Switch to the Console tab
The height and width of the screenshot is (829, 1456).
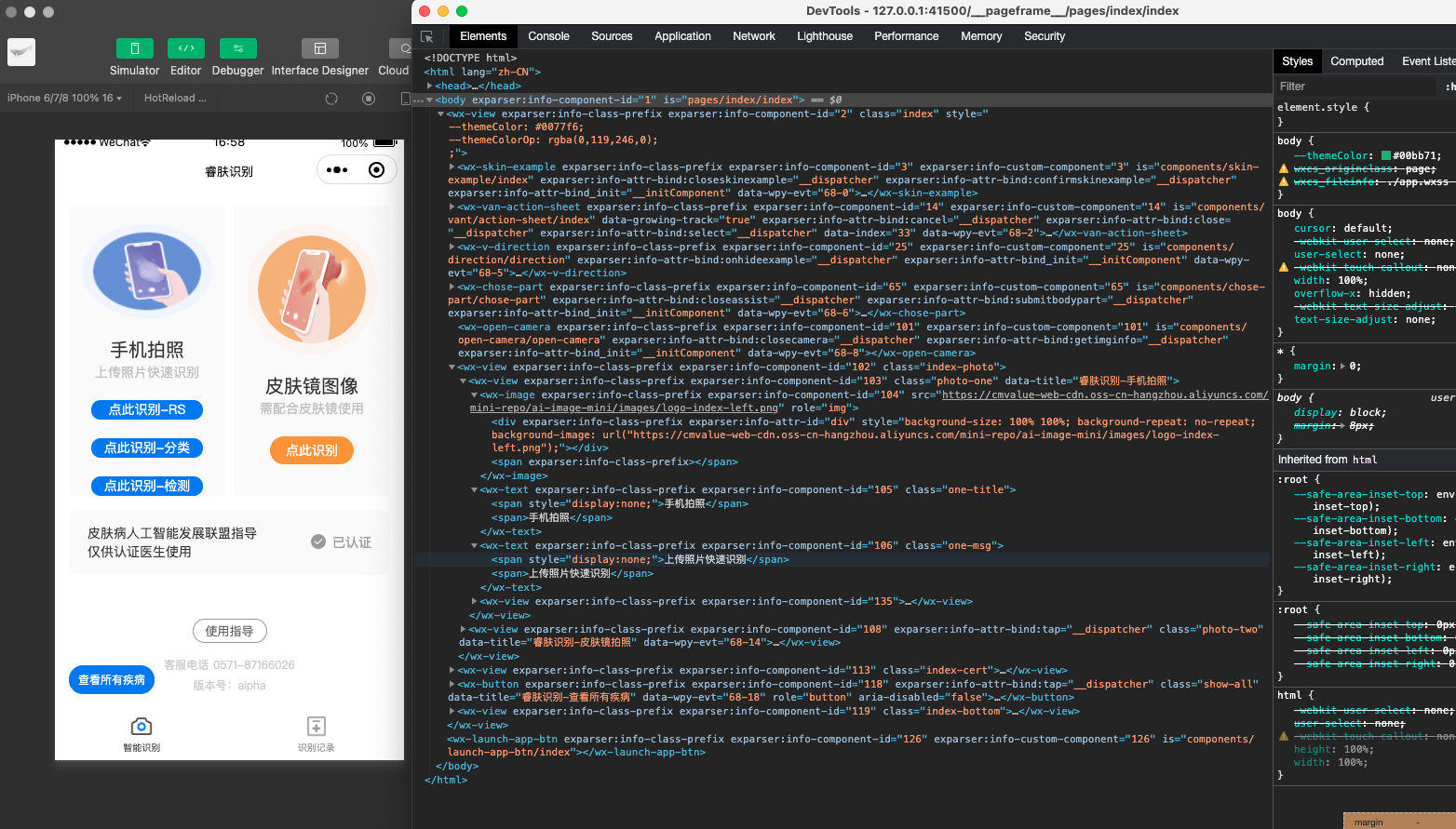pyautogui.click(x=548, y=36)
